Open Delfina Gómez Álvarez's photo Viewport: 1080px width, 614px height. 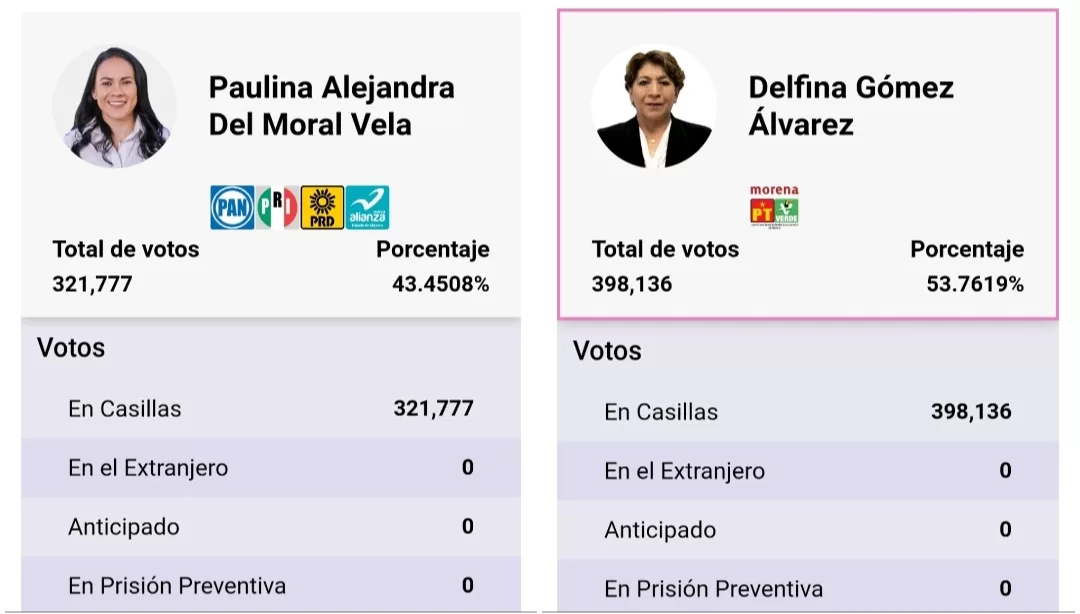click(x=654, y=107)
